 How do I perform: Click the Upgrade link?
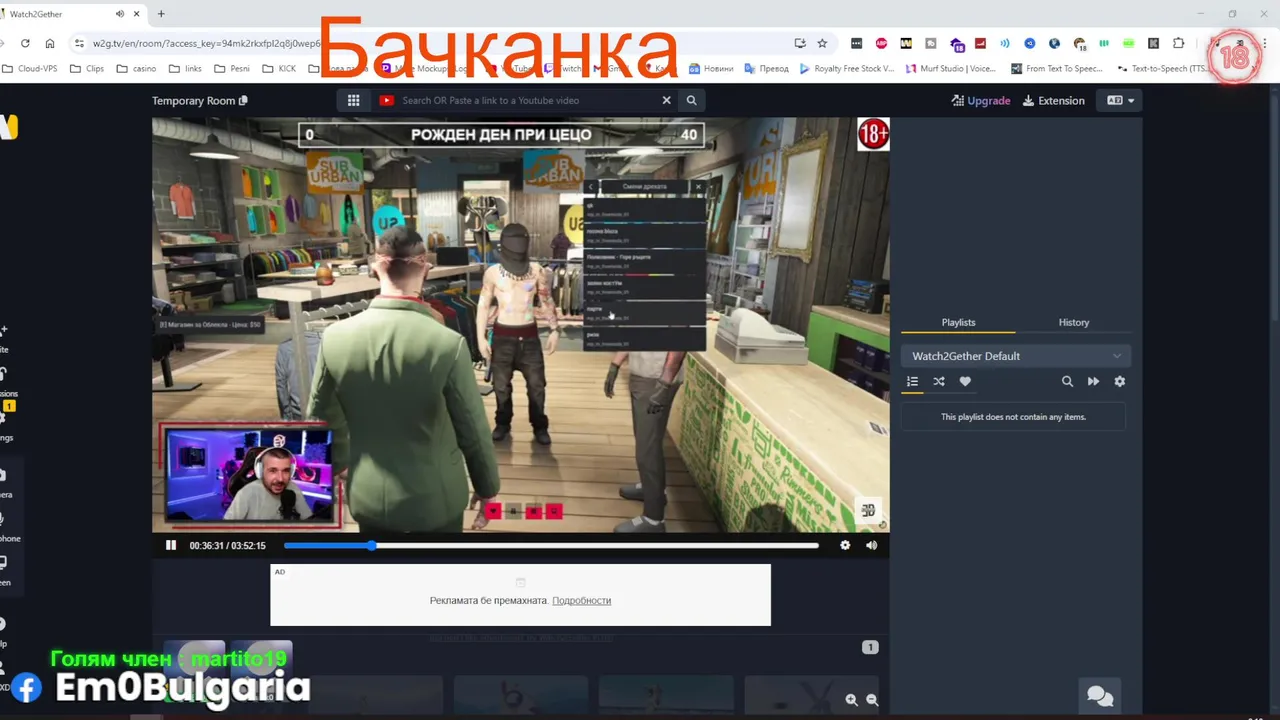pos(981,100)
